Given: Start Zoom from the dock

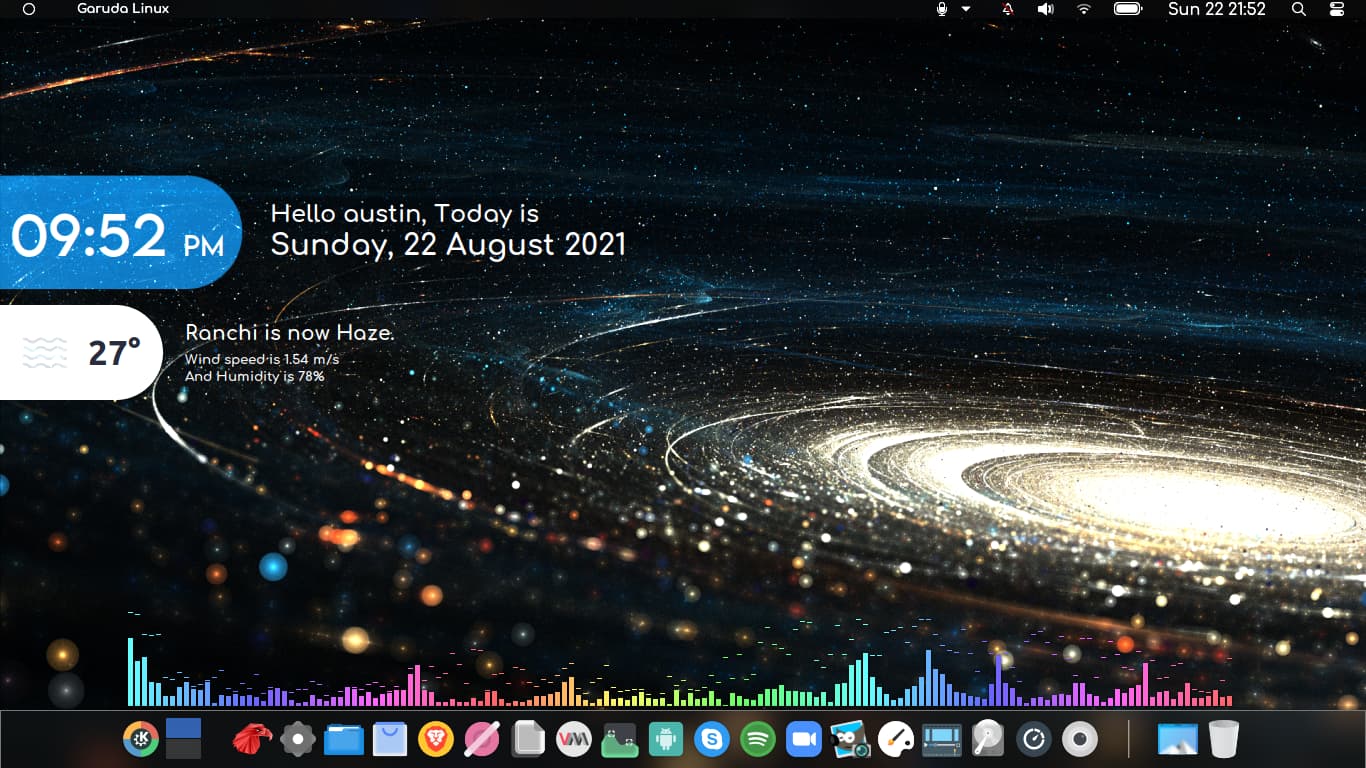Looking at the screenshot, I should click(x=803, y=739).
